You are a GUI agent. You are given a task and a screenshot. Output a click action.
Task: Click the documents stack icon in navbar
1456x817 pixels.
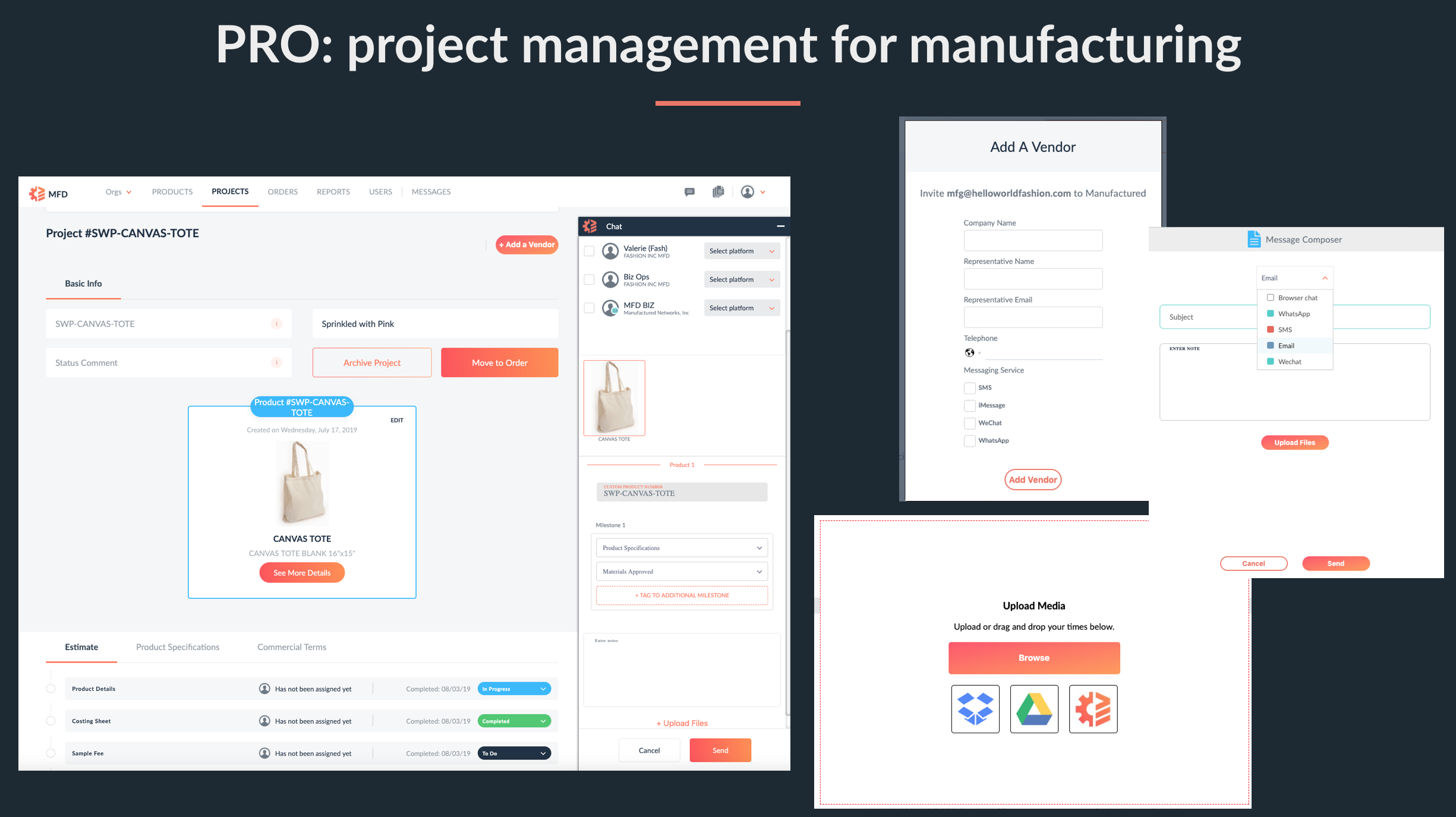click(718, 192)
